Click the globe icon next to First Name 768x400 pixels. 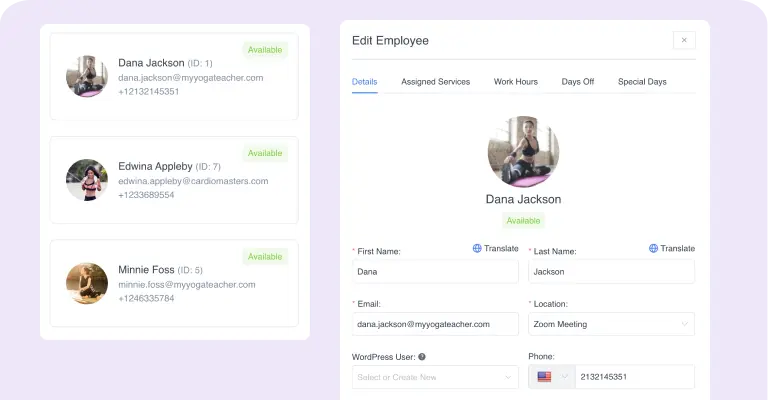point(477,248)
